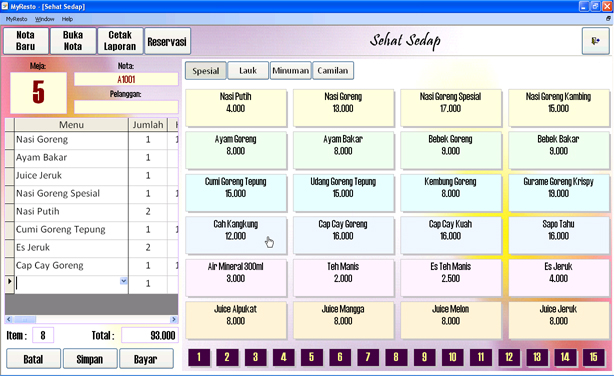
Task: Add Cap Cay Kuah tile
Action: tap(451, 235)
